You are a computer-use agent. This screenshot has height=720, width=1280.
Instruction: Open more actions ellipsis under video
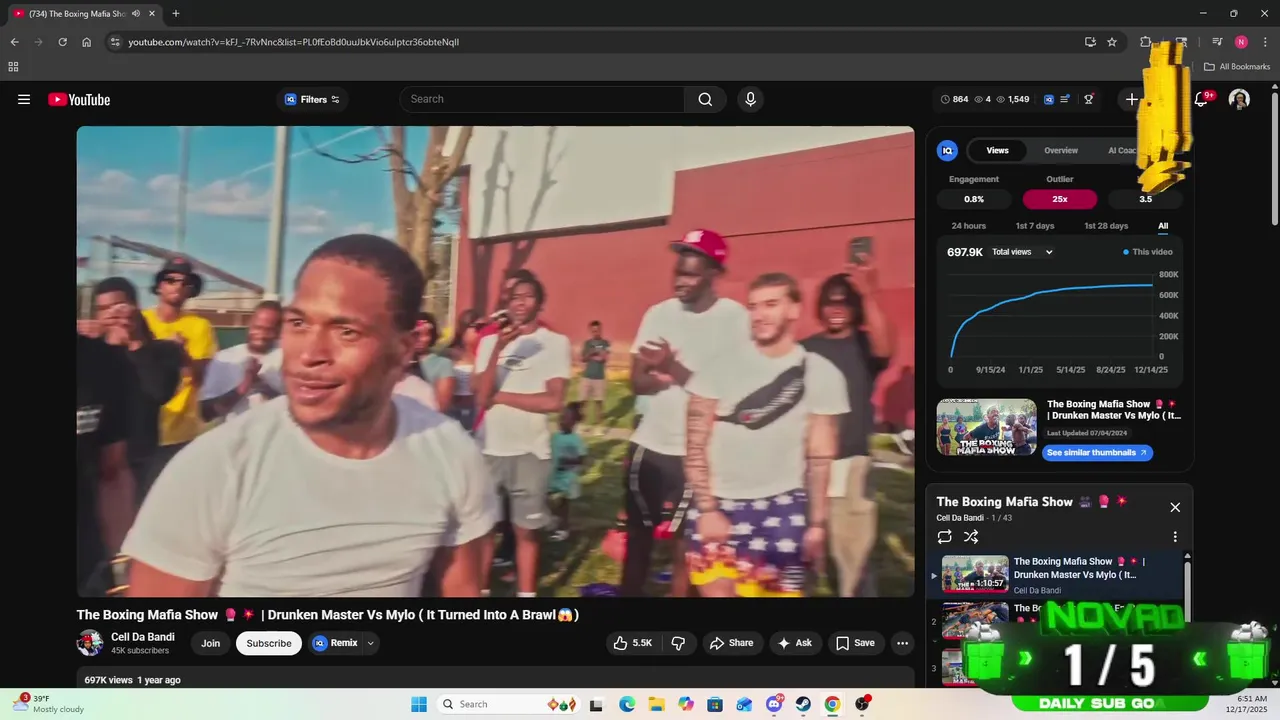tap(902, 643)
